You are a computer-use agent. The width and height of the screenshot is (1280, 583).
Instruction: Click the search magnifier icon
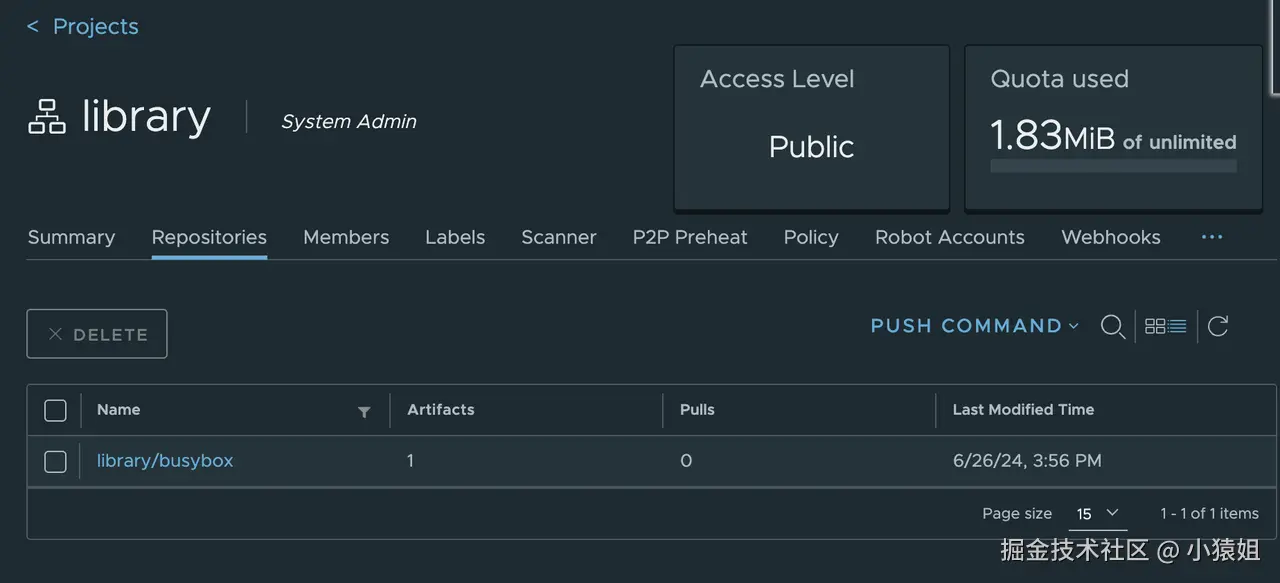(x=1112, y=326)
